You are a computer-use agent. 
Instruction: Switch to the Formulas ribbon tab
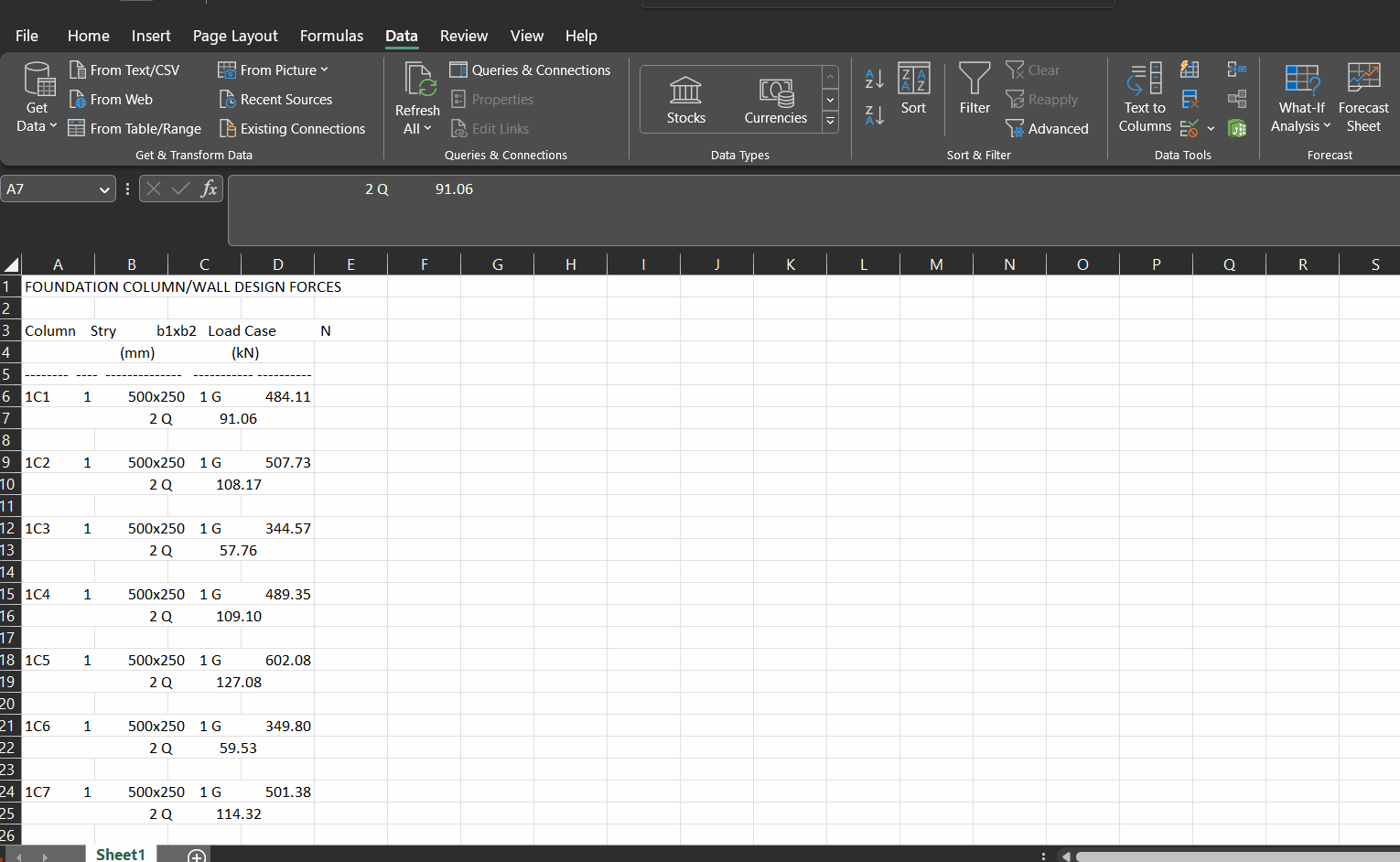[331, 36]
